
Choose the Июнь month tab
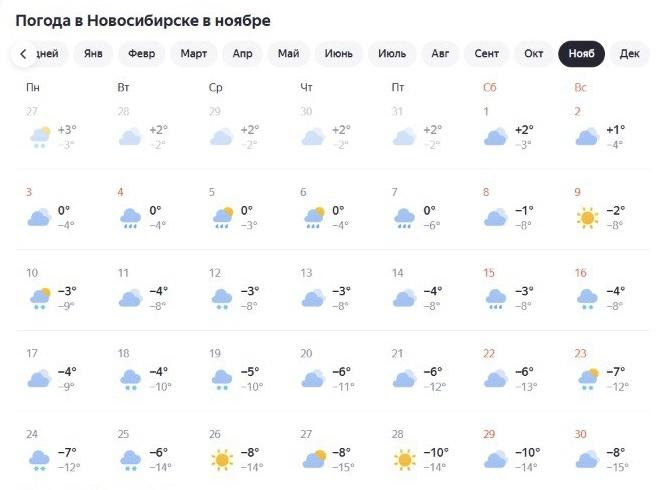[339, 54]
